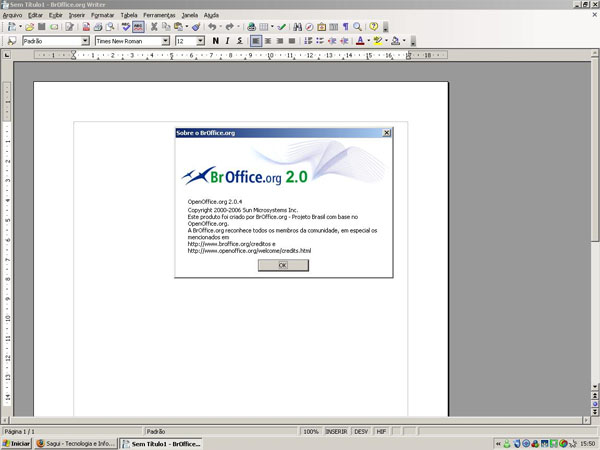This screenshot has height=450, width=600.
Task: Open a file with the folder icon
Action: (29, 27)
